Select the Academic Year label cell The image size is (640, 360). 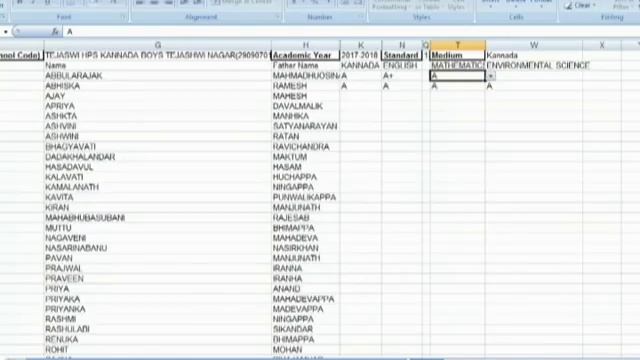click(x=306, y=55)
